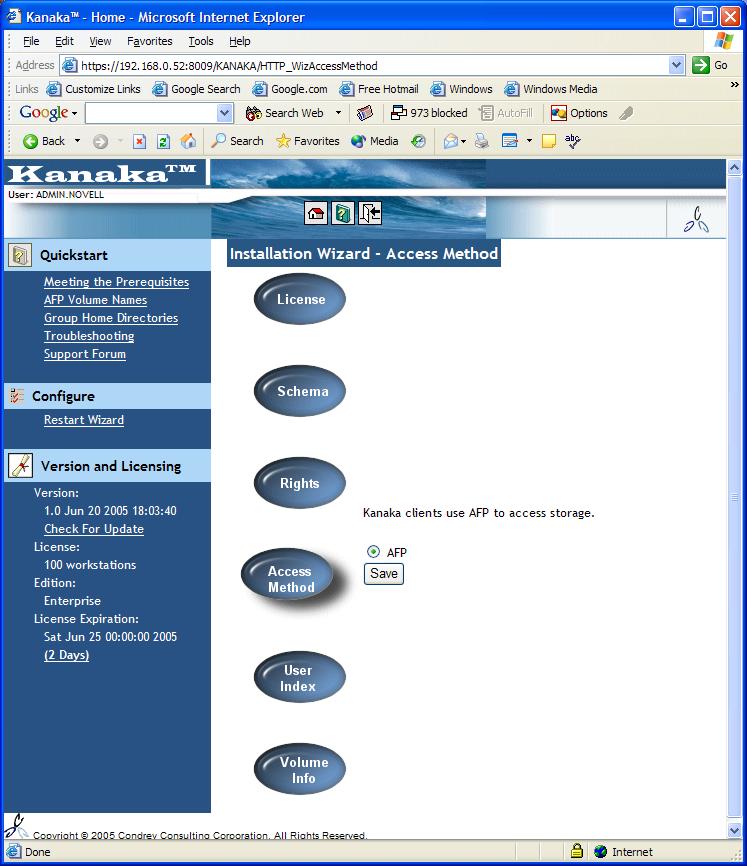747x866 pixels.
Task: Open Google toolbar Options
Action: [x=579, y=113]
